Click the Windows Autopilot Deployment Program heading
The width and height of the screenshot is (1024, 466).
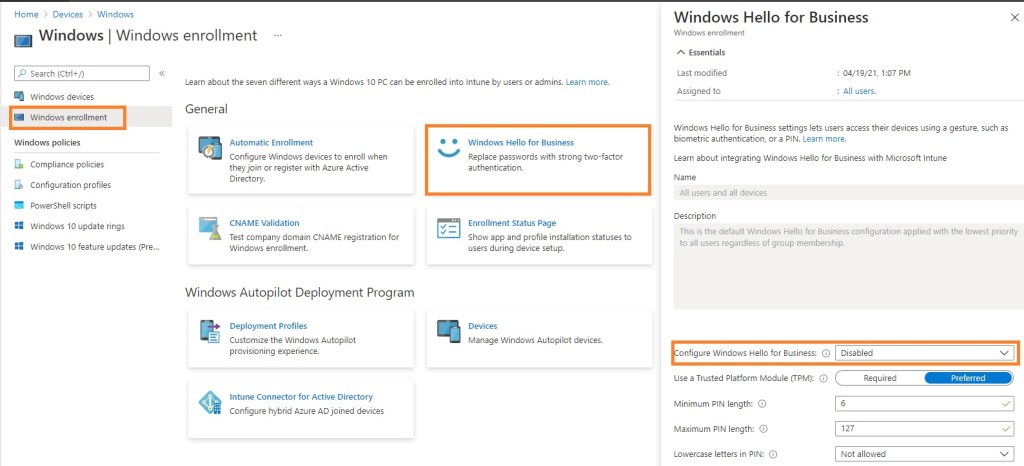[x=300, y=292]
